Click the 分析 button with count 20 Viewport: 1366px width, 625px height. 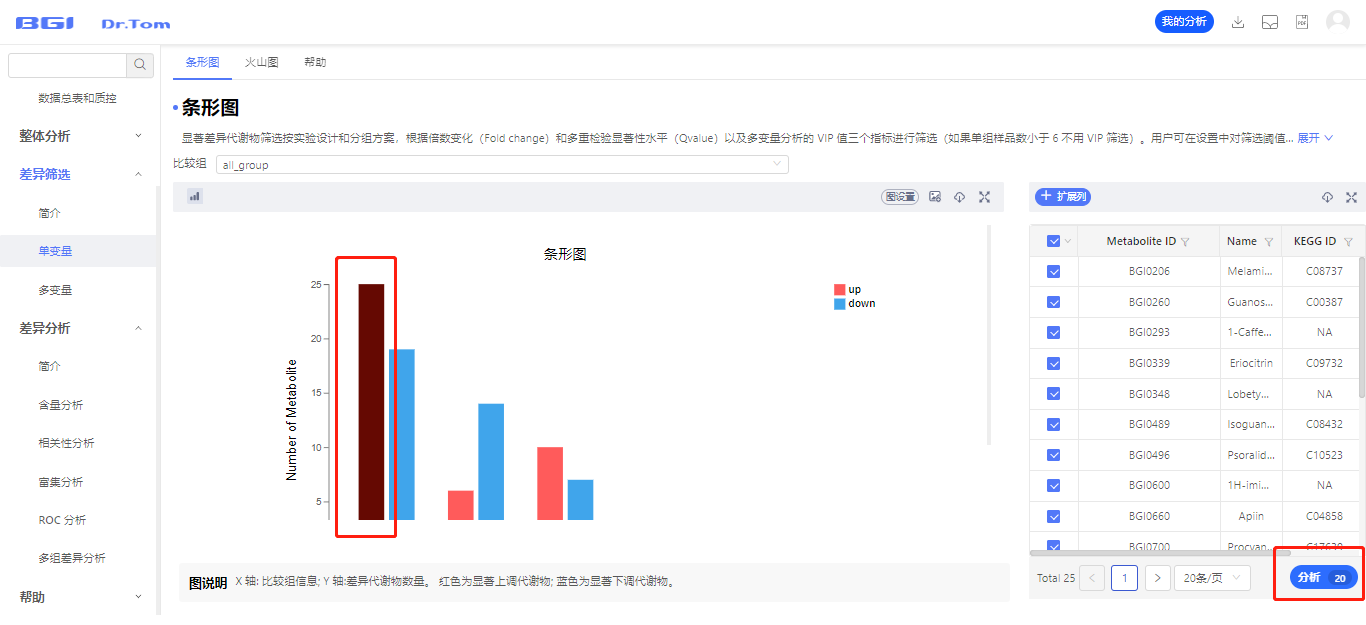pos(1322,578)
